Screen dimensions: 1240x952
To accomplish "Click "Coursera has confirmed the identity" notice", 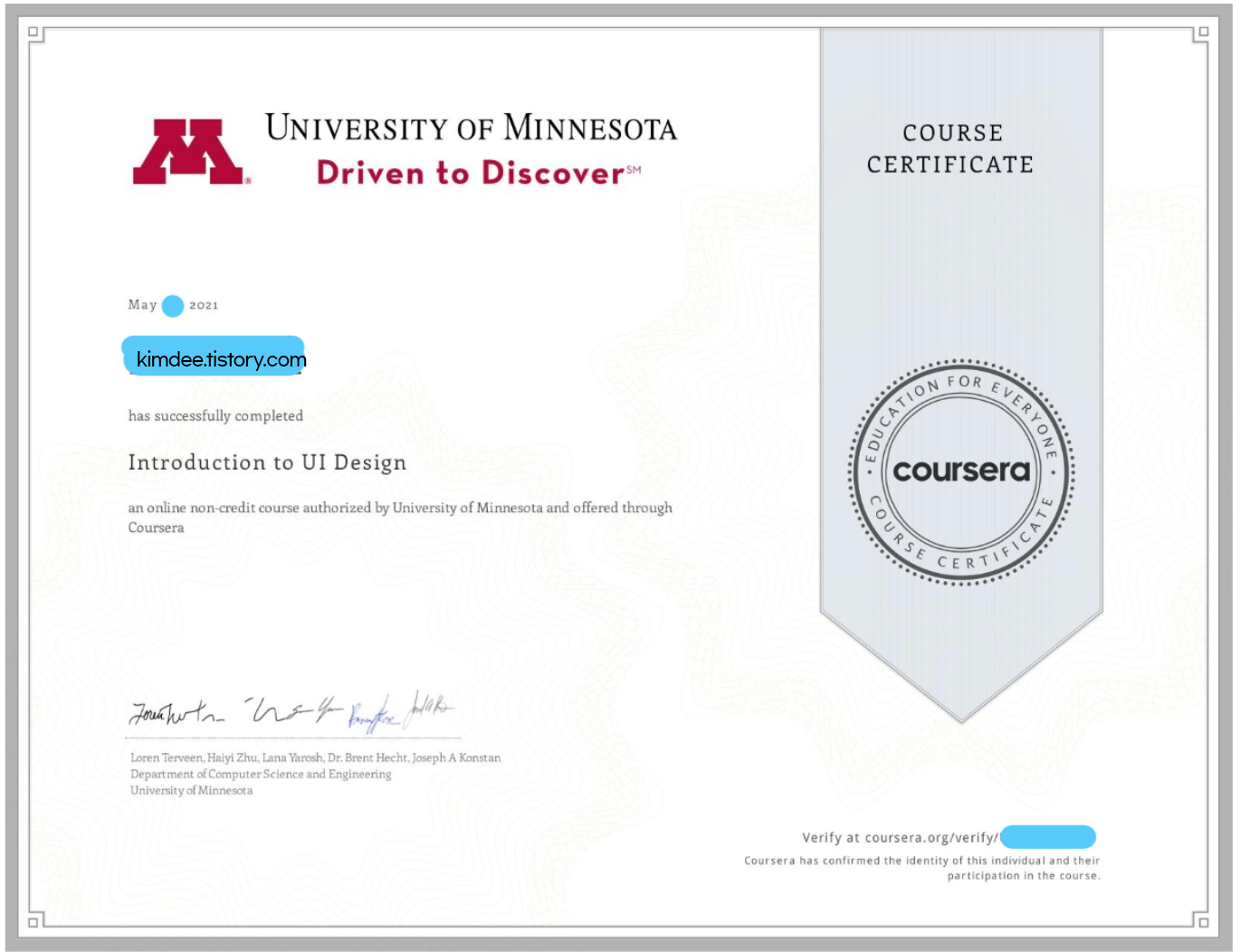I will tap(922, 868).
